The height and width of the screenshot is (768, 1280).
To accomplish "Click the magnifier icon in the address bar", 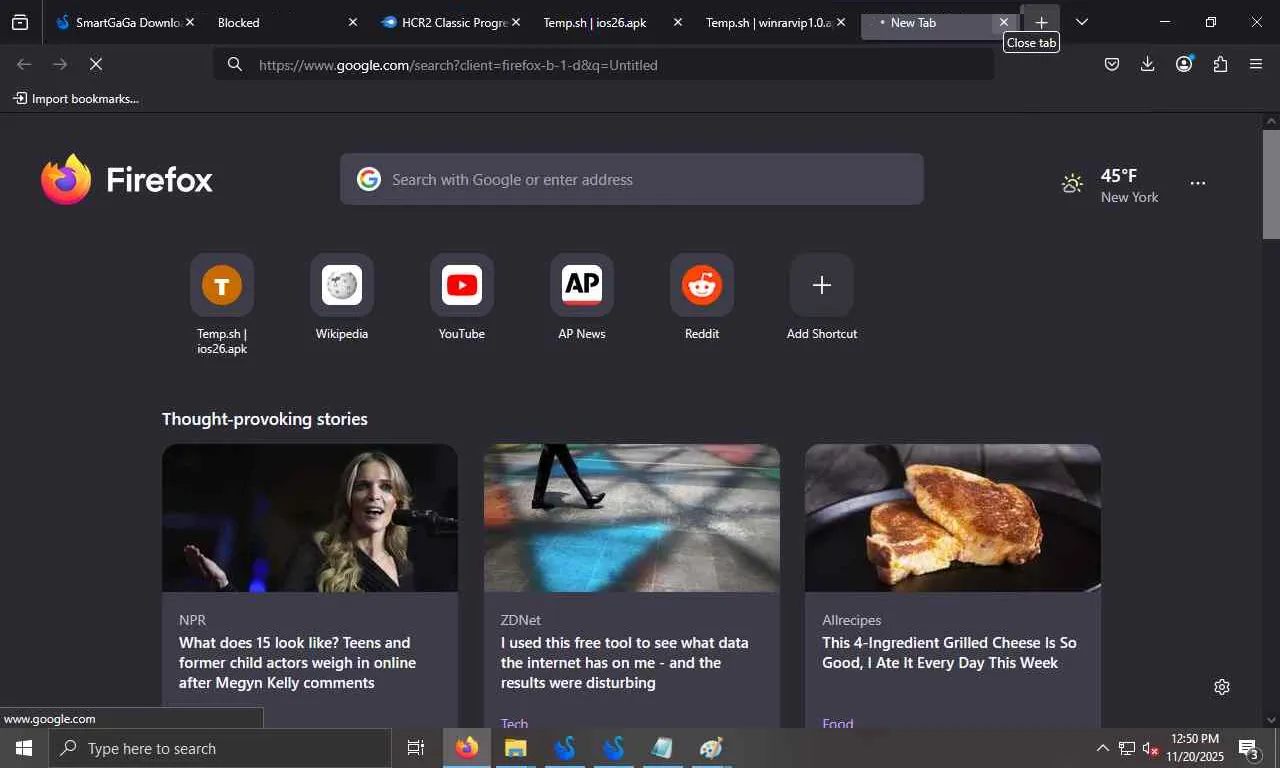I will (x=235, y=65).
